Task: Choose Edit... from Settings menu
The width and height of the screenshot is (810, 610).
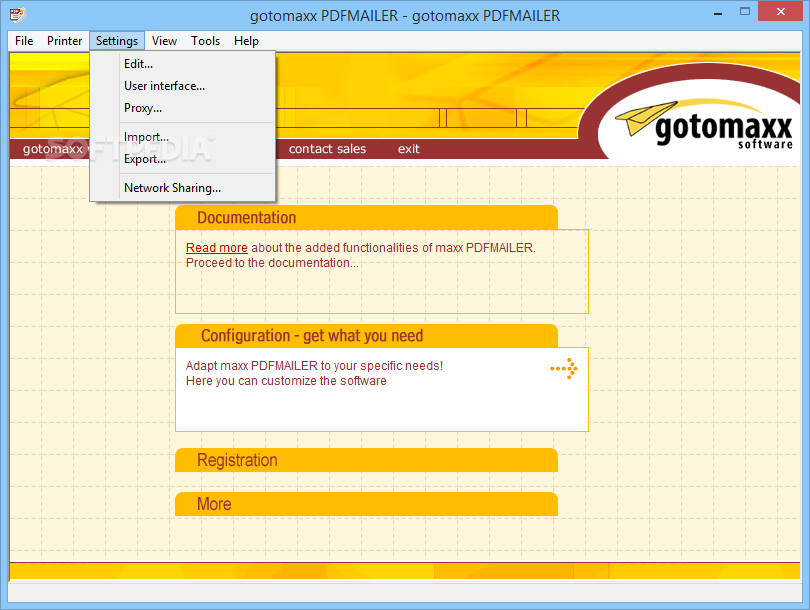Action: click(x=182, y=64)
